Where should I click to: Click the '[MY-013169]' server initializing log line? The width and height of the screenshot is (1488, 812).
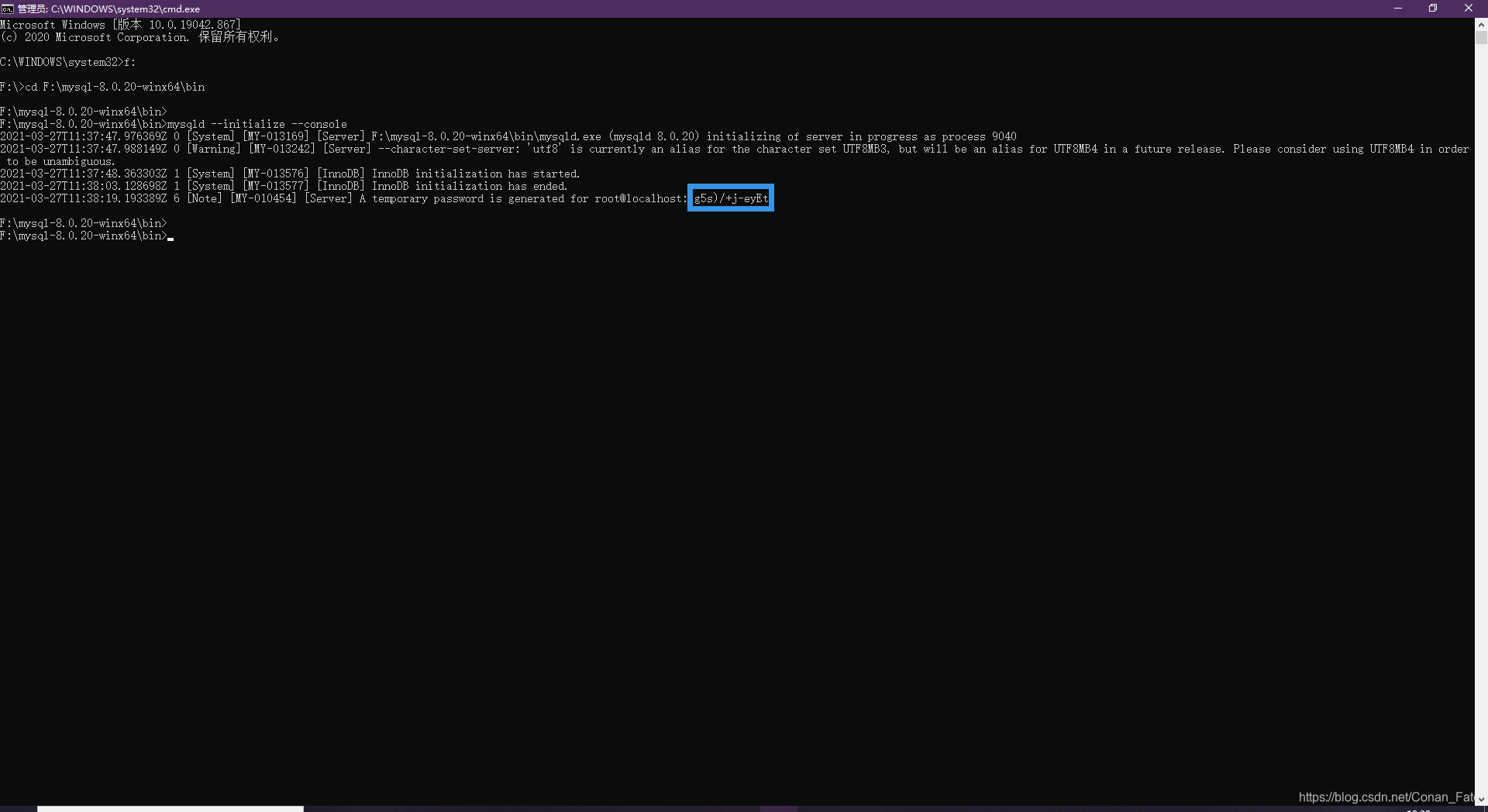pos(508,136)
